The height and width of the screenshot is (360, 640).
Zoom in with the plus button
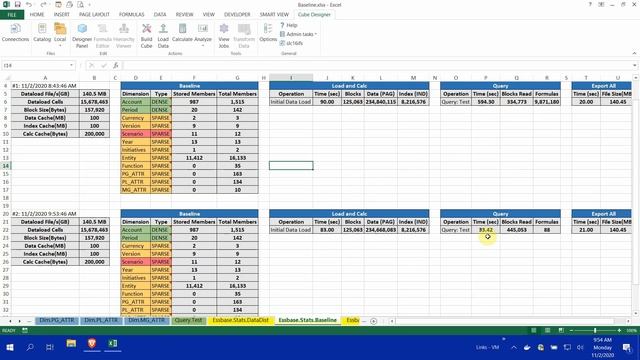point(619,330)
